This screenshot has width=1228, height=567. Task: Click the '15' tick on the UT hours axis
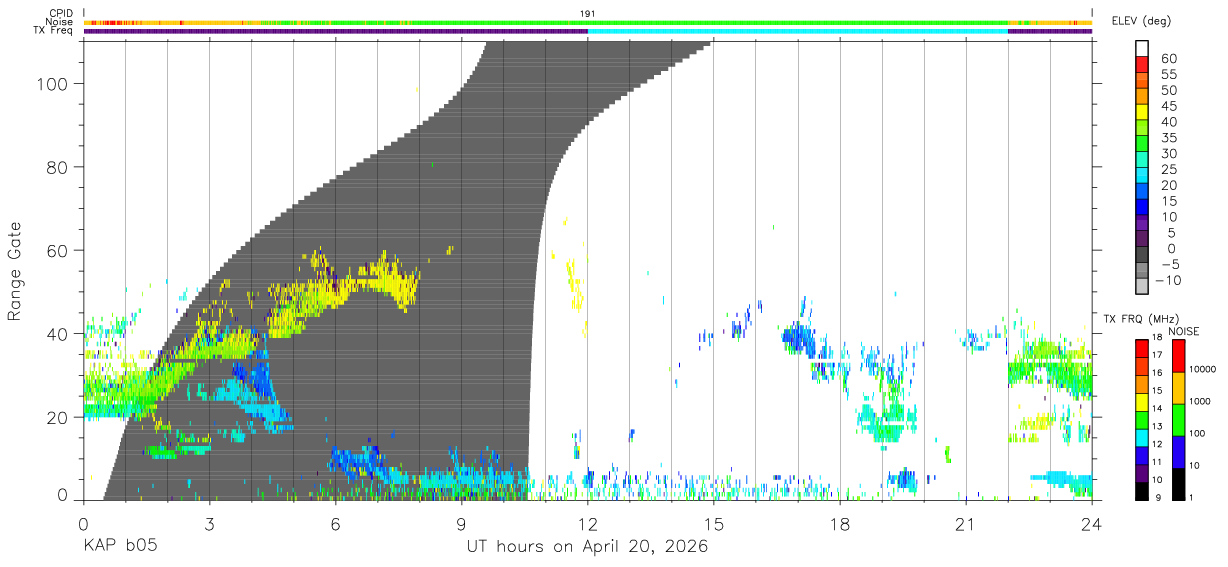[713, 524]
